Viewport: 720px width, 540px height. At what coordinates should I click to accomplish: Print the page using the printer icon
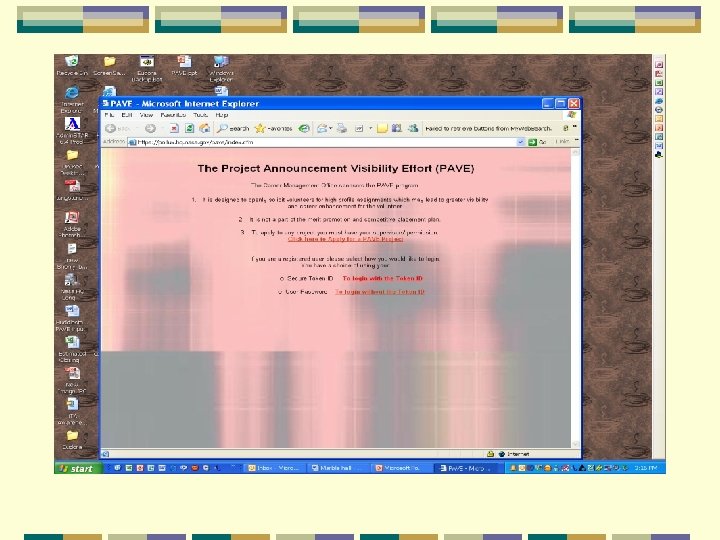(342, 129)
